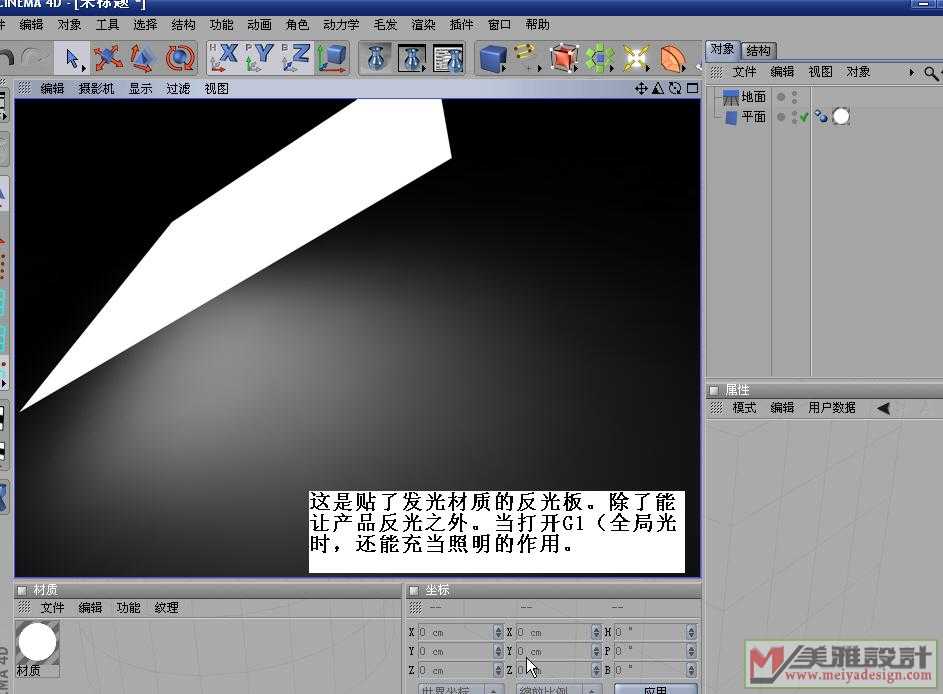Add a Cube primitive object

pos(492,58)
